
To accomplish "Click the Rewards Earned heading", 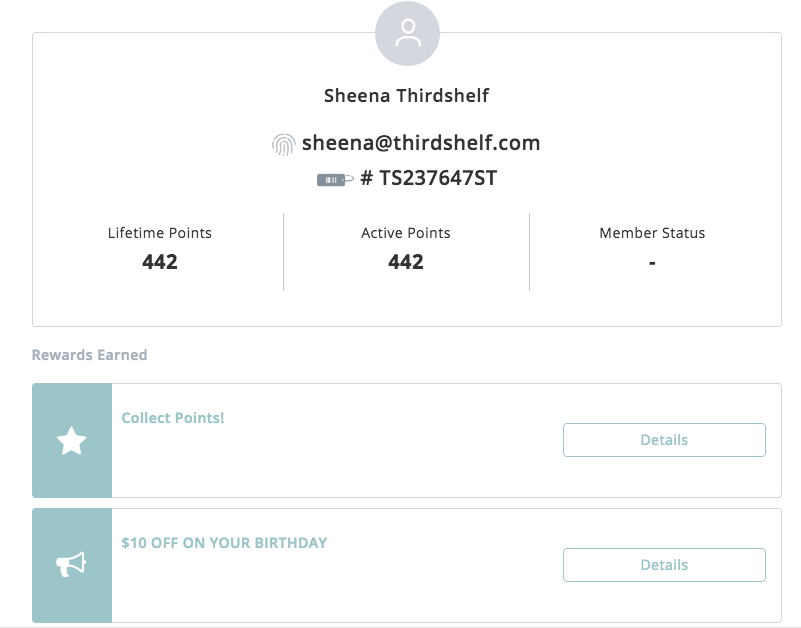I will click(x=89, y=355).
